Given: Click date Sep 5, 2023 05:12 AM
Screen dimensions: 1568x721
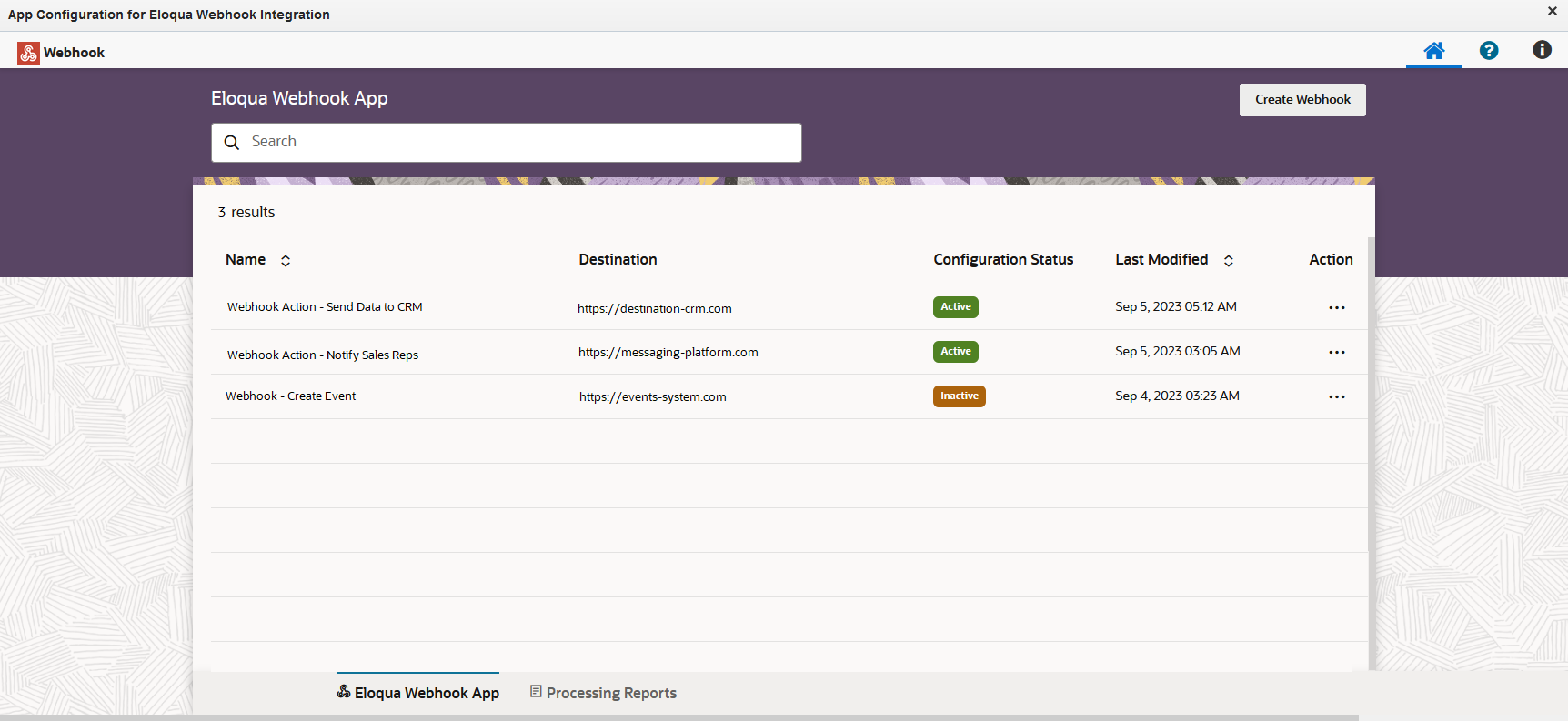Looking at the screenshot, I should click(x=1176, y=307).
